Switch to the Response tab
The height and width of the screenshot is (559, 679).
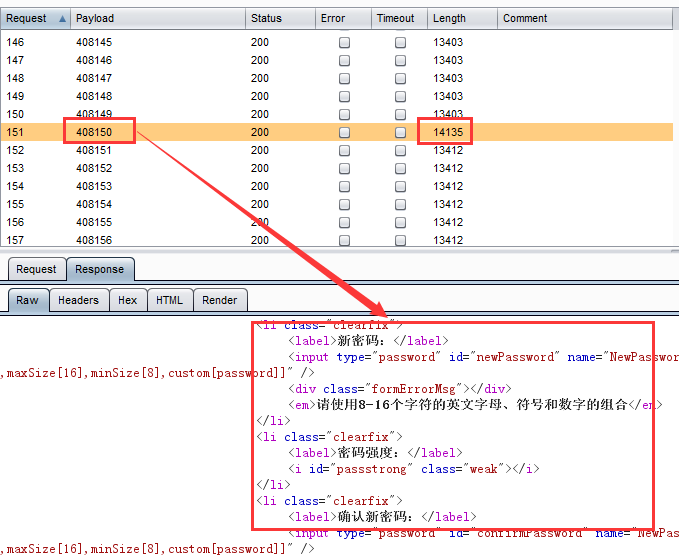100,269
